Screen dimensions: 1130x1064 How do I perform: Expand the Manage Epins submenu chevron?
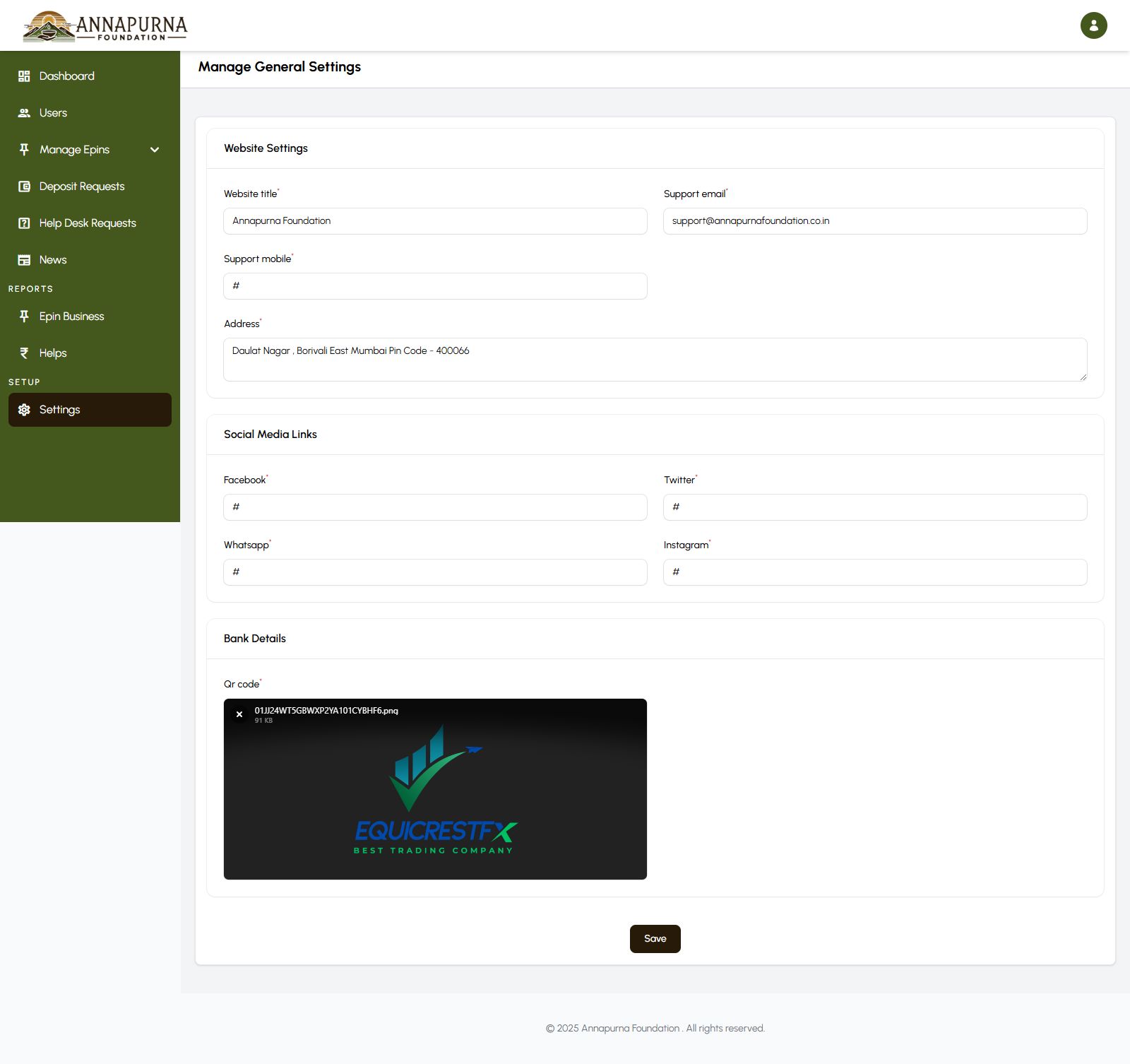click(x=155, y=150)
